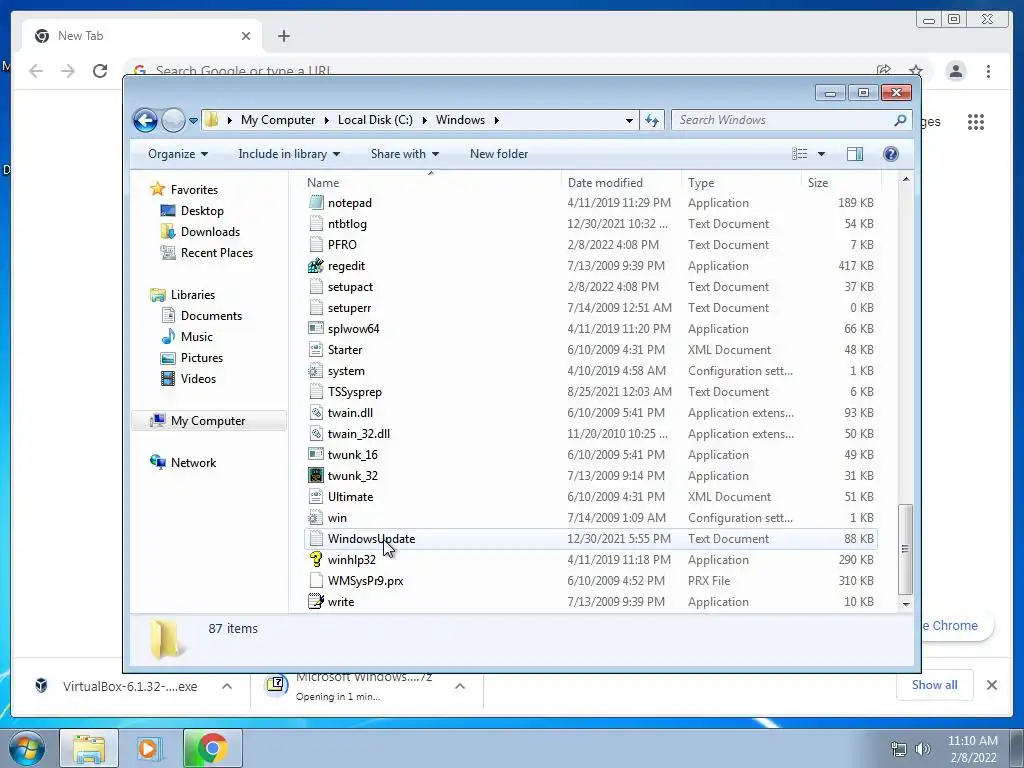Click the Change your view icon
The width and height of the screenshot is (1024, 768).
800,154
